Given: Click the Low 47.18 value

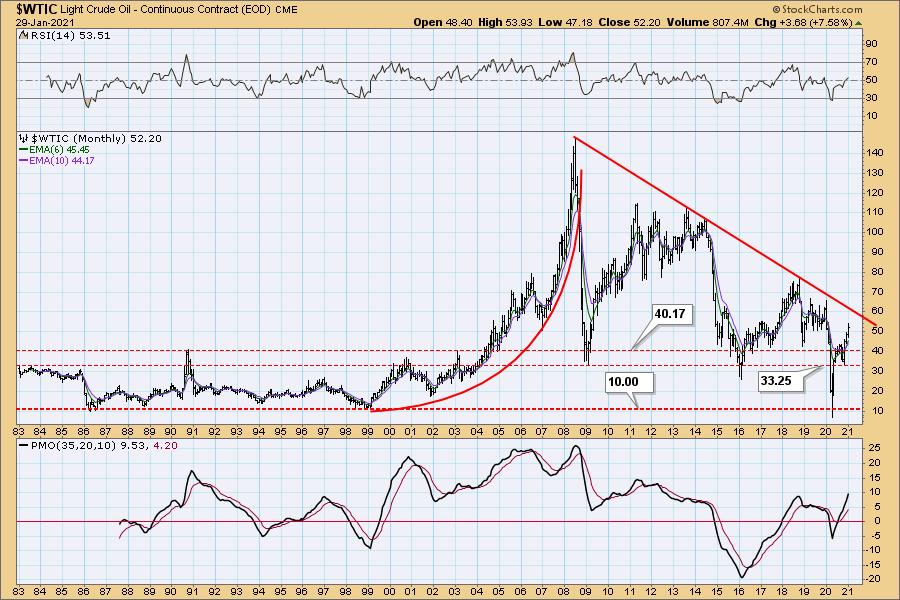Looking at the screenshot, I should coord(565,22).
